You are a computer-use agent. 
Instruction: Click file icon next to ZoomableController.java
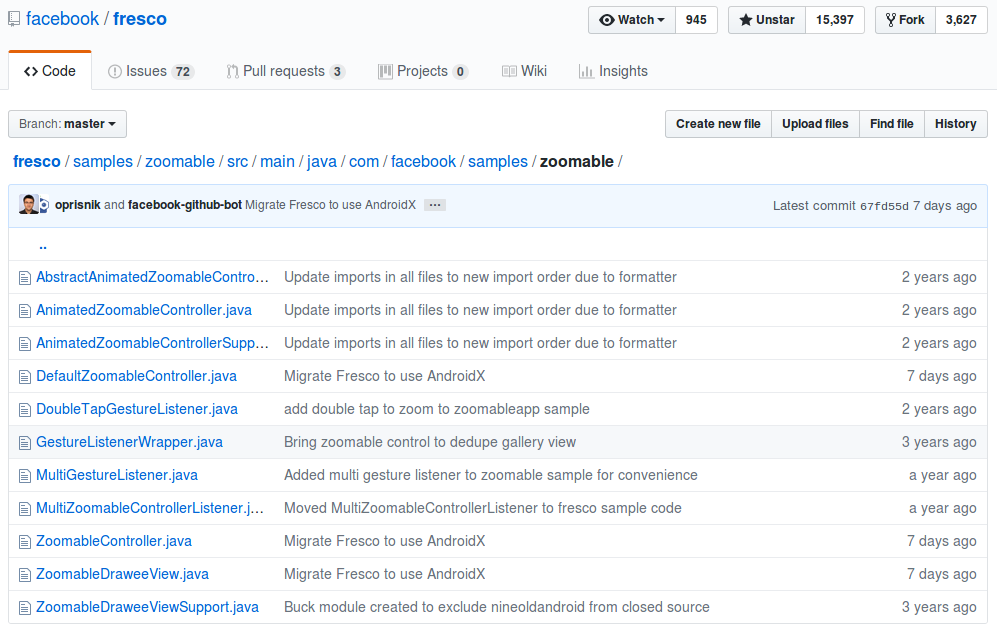click(25, 542)
